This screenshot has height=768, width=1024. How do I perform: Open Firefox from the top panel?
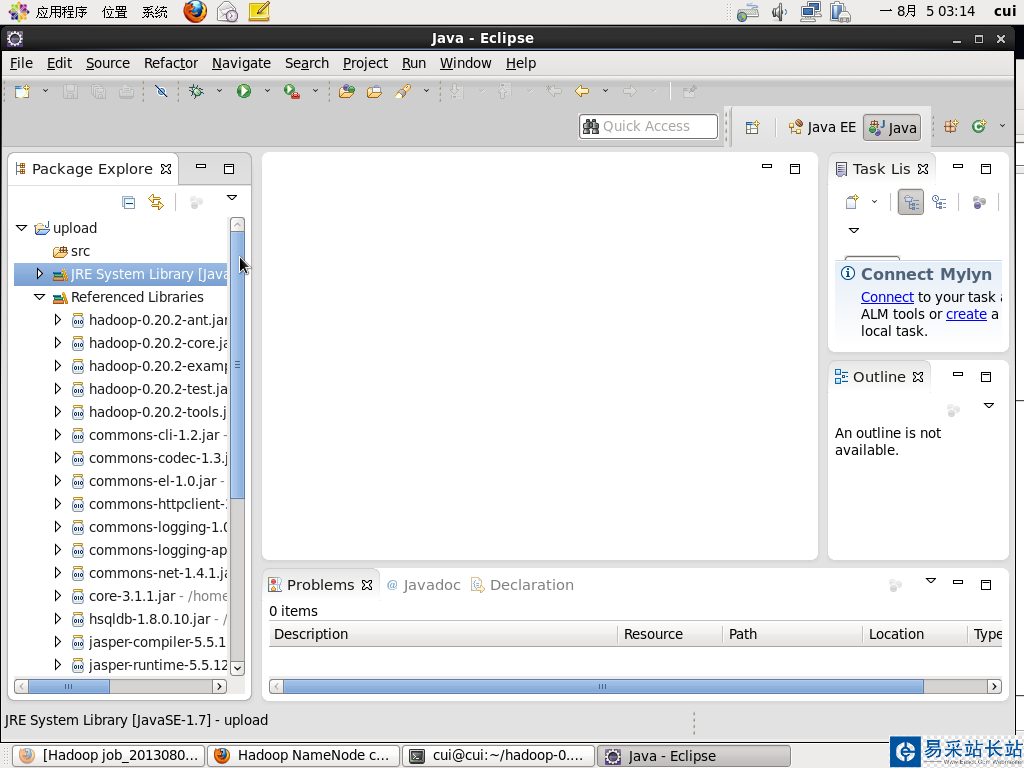point(195,11)
